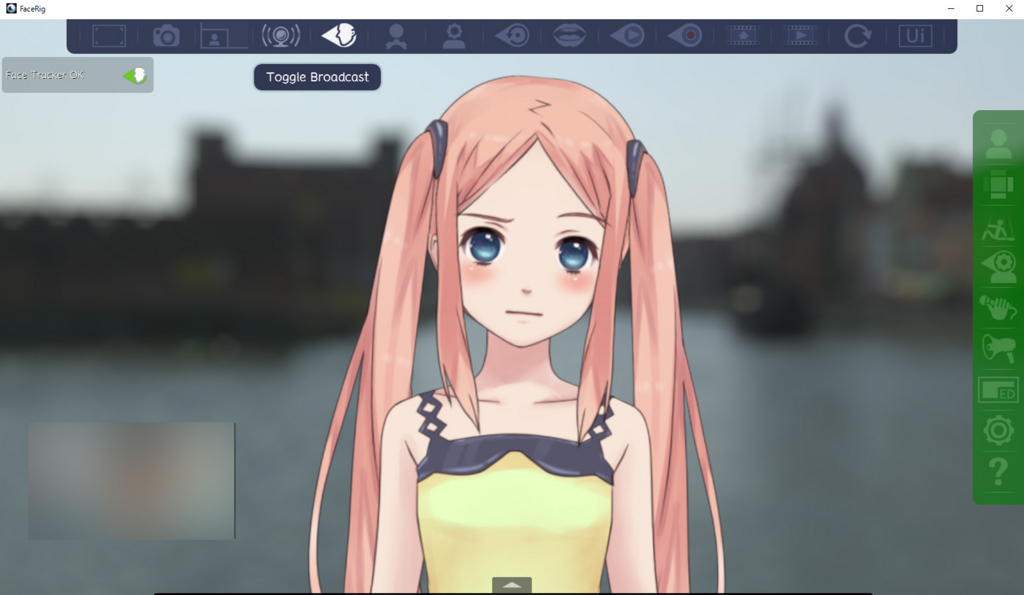Viewport: 1024px width, 595px height.
Task: Toggle face tracking in the top toolbar
Action: point(339,36)
